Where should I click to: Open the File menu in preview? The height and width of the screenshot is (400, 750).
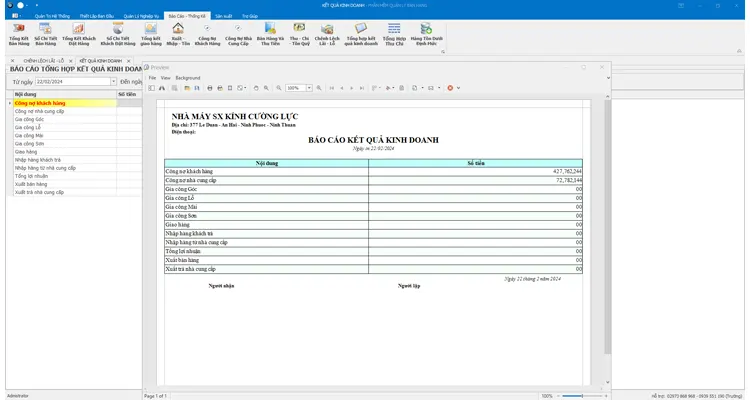coord(152,78)
